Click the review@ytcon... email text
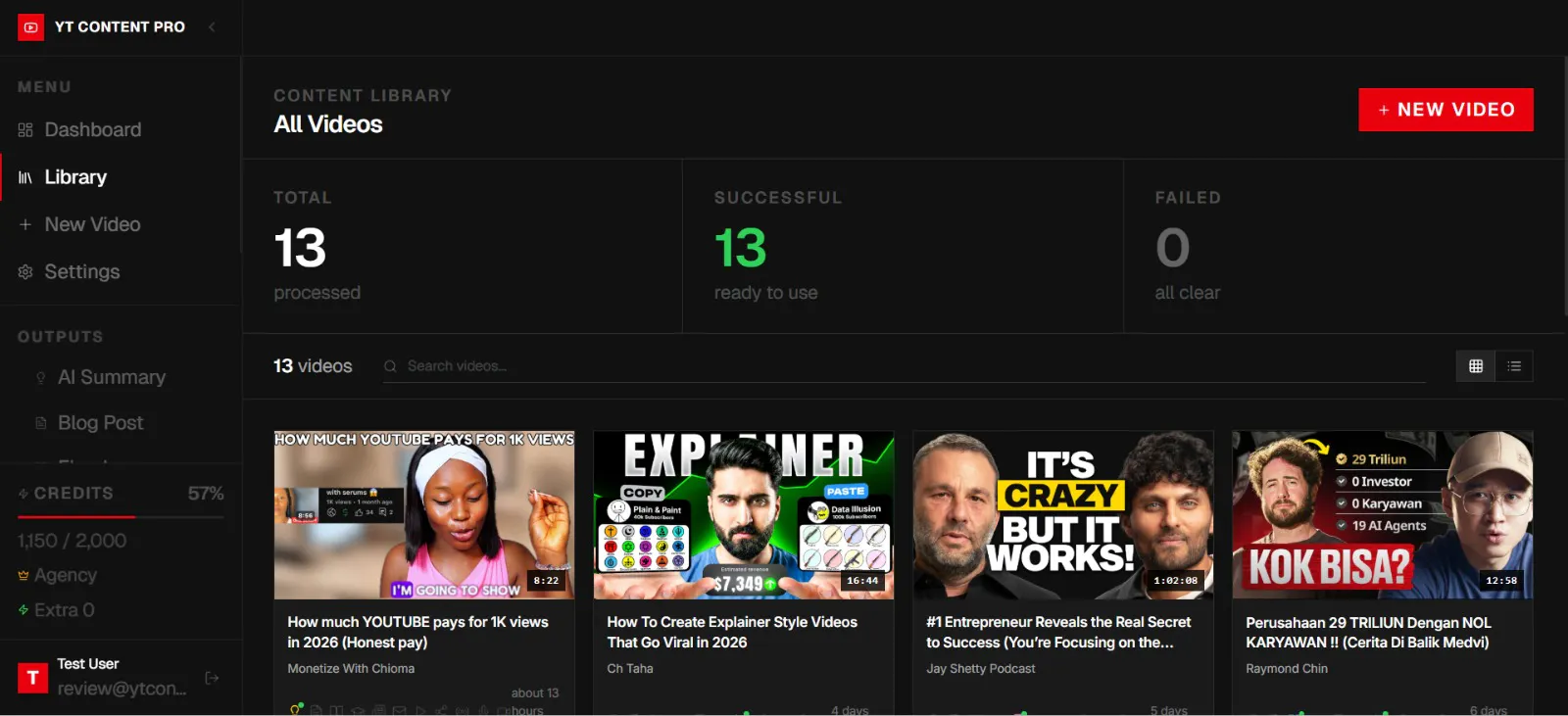The height and width of the screenshot is (716, 1568). 122,689
